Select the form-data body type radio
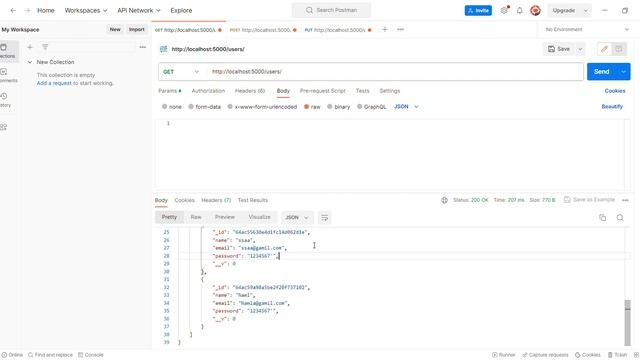 [191, 107]
